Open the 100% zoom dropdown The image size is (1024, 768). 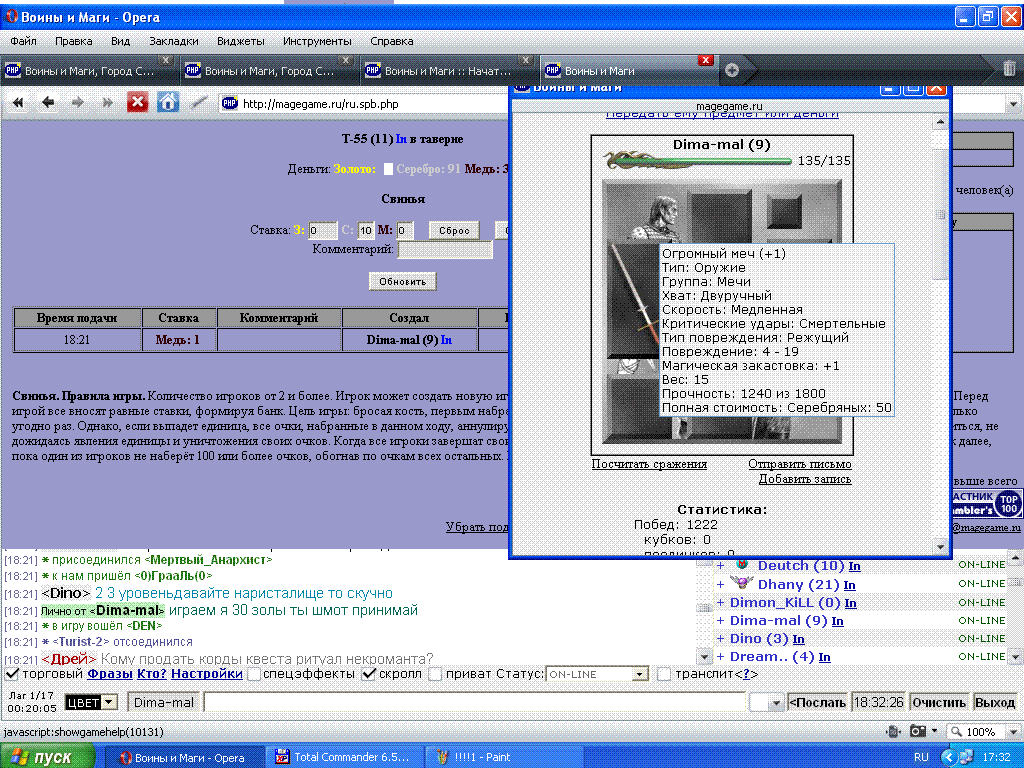click(1013, 732)
